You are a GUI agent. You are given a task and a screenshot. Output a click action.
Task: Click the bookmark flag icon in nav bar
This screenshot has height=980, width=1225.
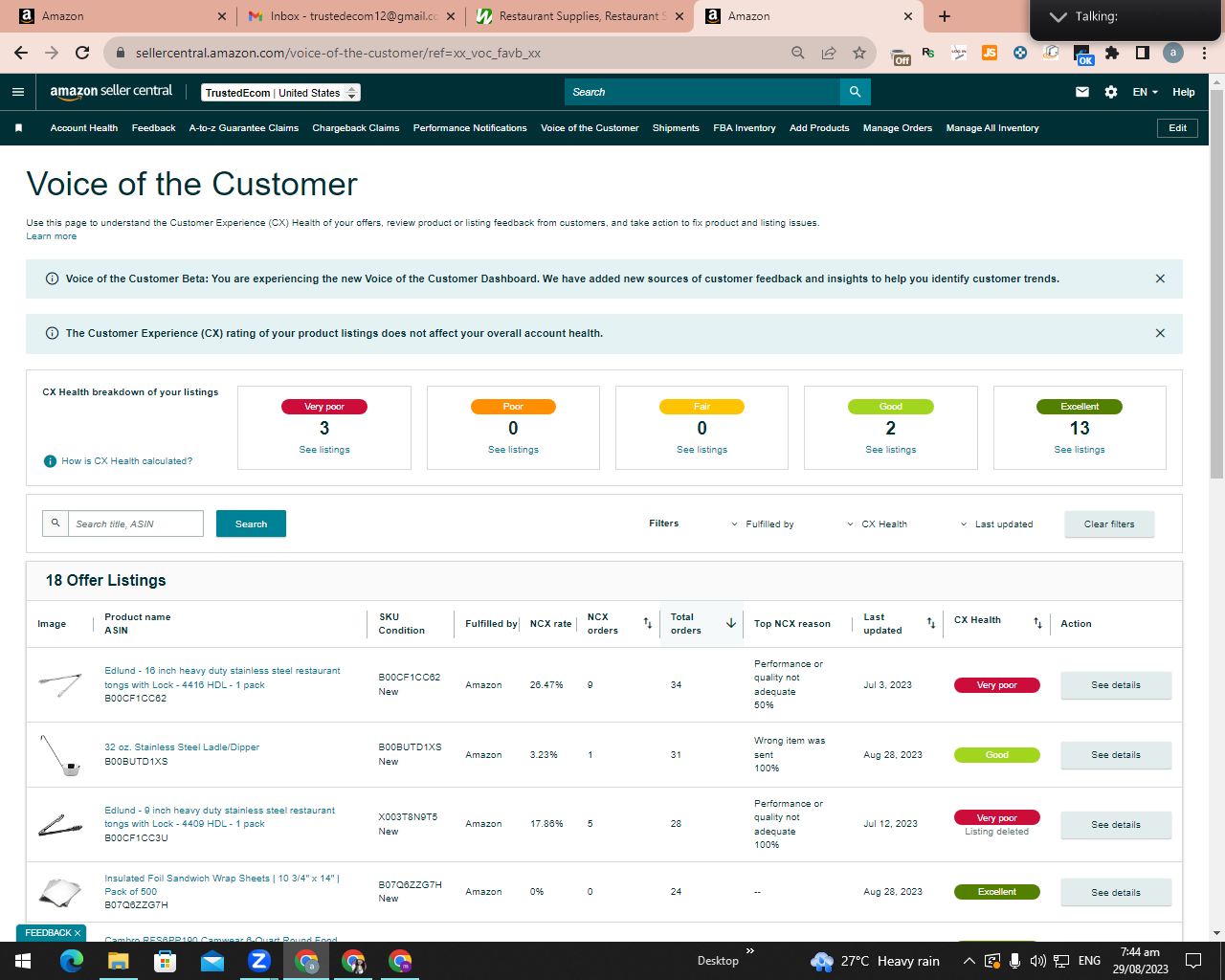pyautogui.click(x=18, y=128)
